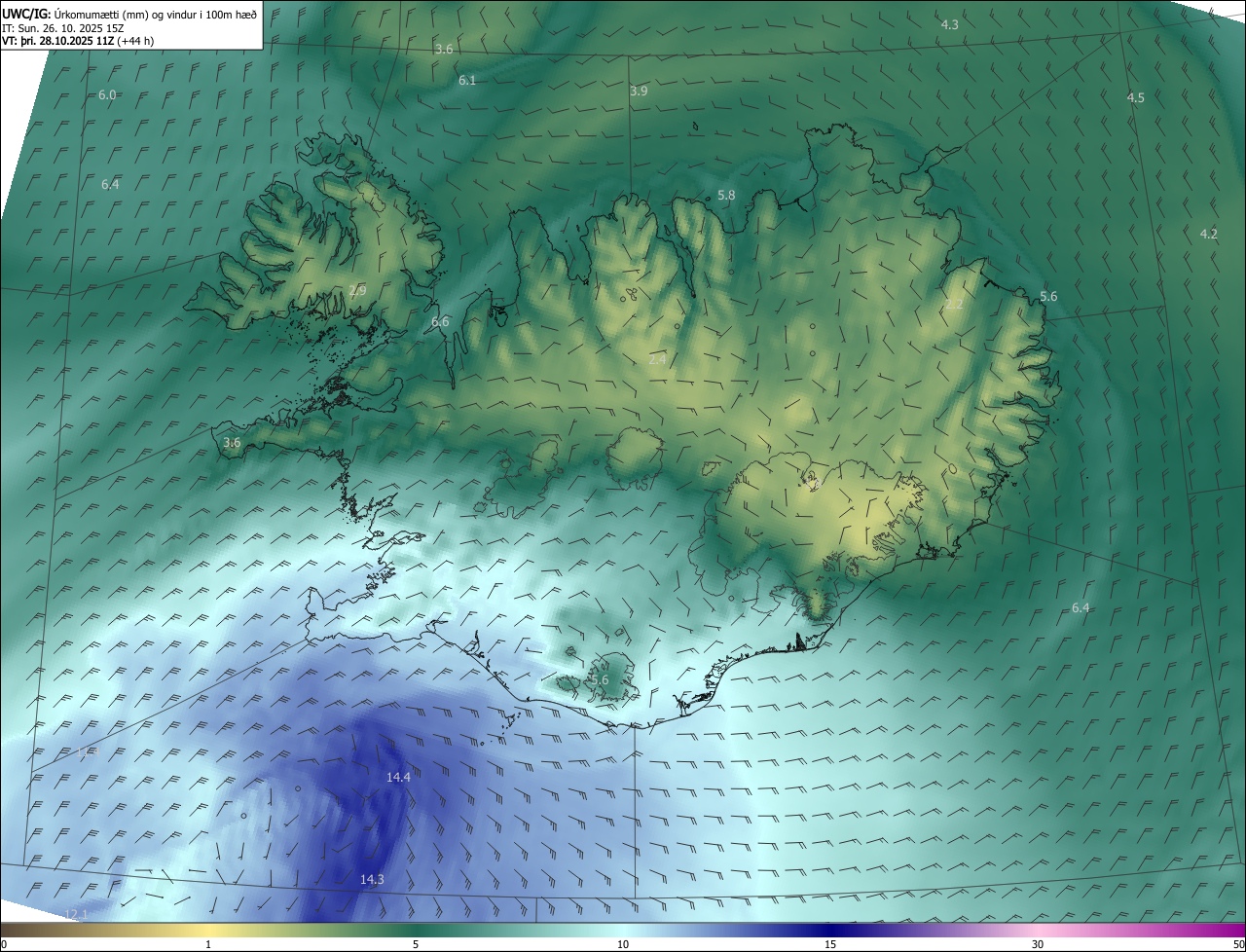Select the 3.9 value label
The width and height of the screenshot is (1246, 952).
tap(639, 91)
